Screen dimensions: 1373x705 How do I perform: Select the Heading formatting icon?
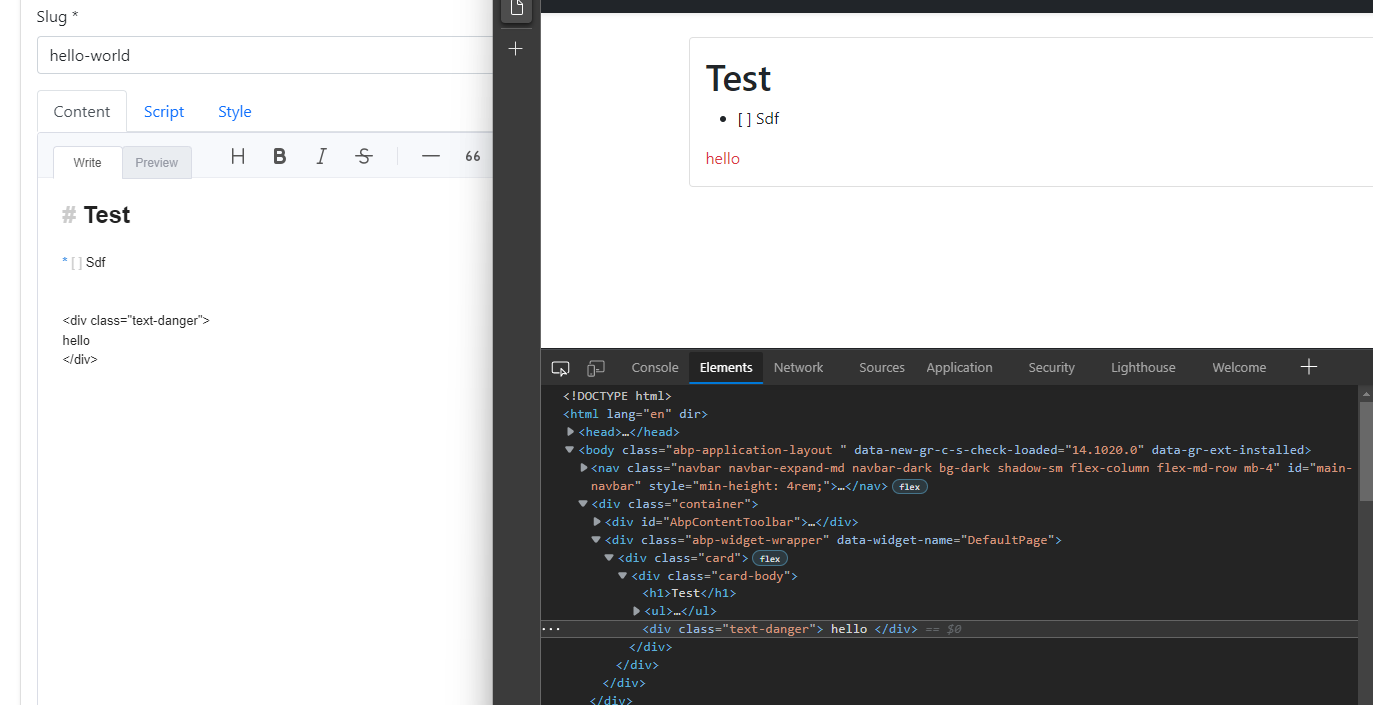[237, 156]
